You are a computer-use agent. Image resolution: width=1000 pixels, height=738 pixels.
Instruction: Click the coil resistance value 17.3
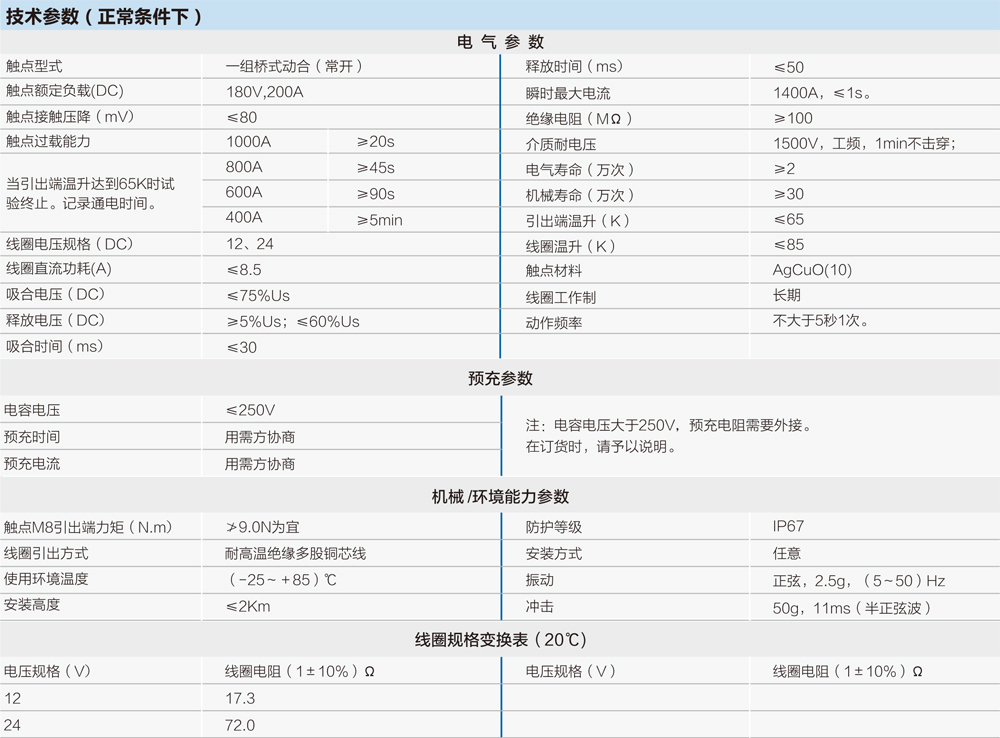(240, 698)
